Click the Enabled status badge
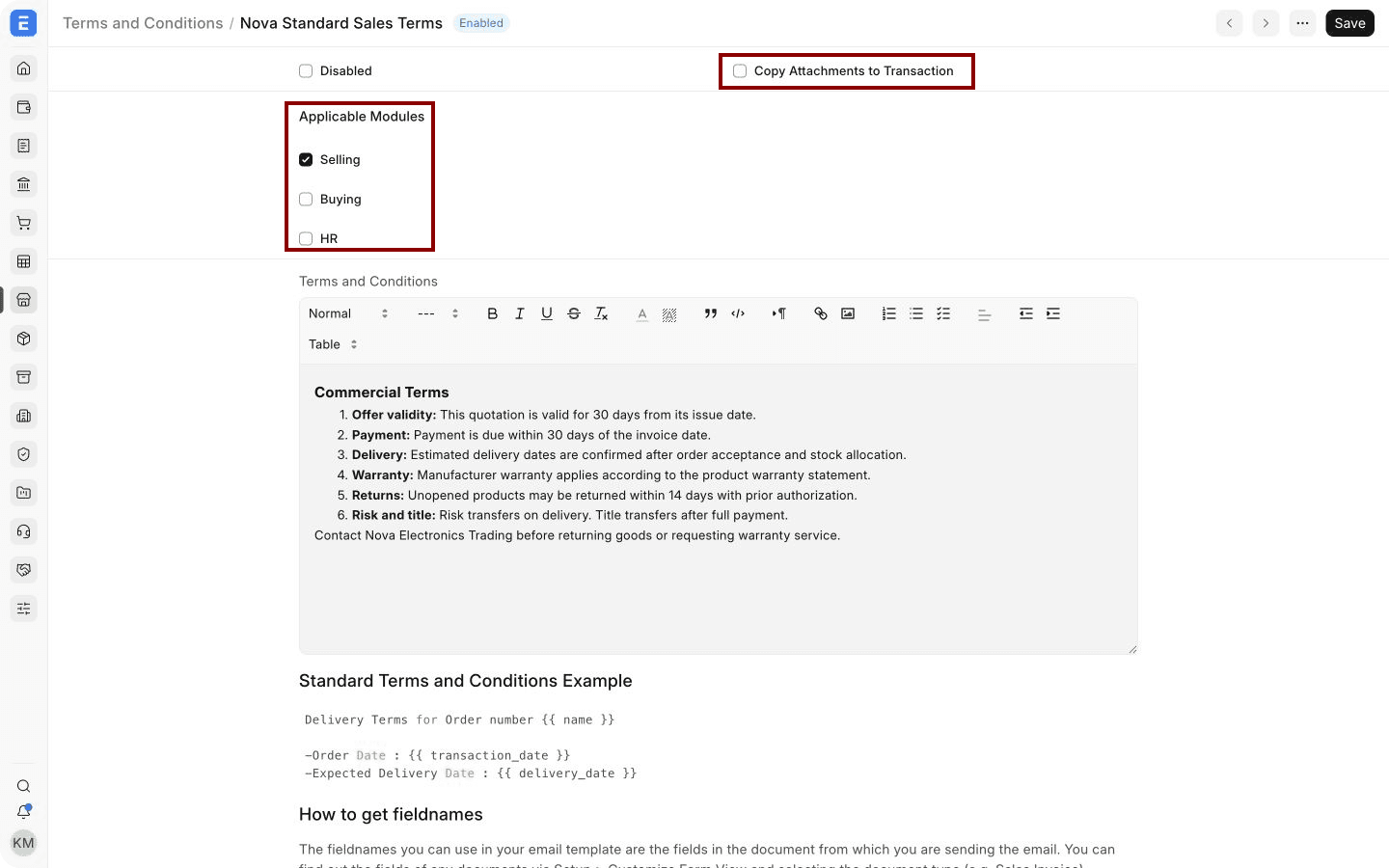The height and width of the screenshot is (868, 1389). pyautogui.click(x=481, y=23)
